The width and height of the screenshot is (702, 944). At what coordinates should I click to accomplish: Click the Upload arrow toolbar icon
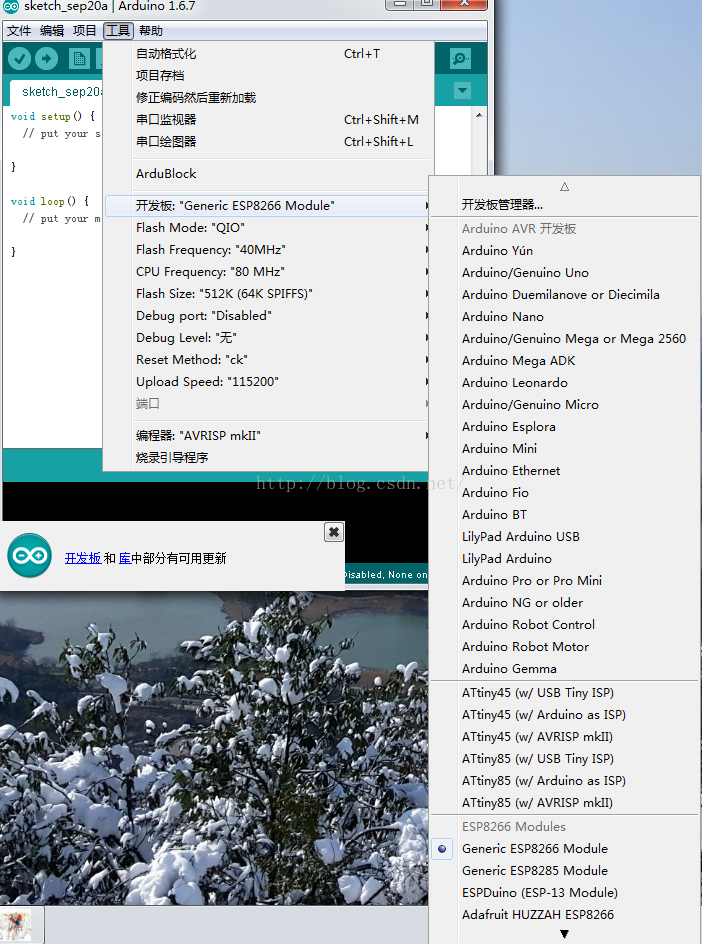pos(46,58)
